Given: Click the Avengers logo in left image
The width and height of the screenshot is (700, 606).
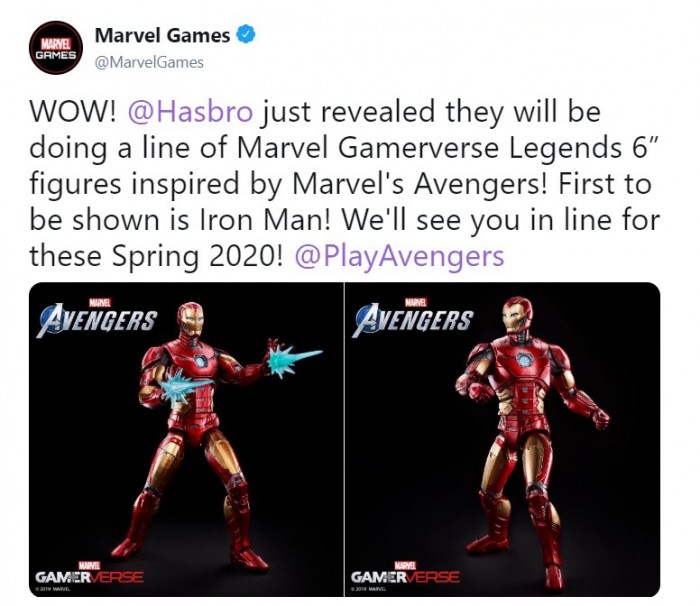Looking at the screenshot, I should (98, 320).
